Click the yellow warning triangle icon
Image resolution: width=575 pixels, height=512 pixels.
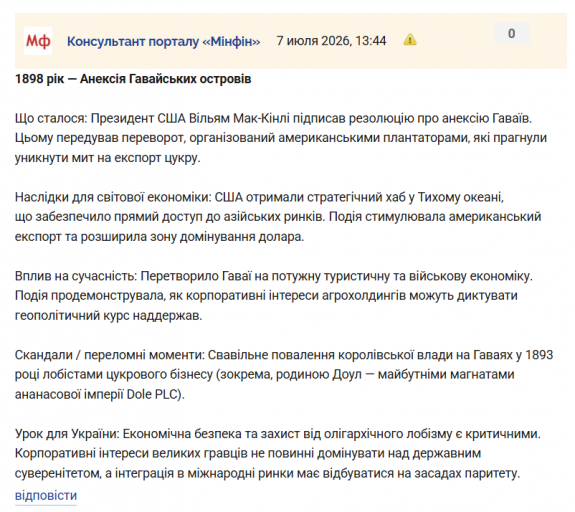[410, 40]
